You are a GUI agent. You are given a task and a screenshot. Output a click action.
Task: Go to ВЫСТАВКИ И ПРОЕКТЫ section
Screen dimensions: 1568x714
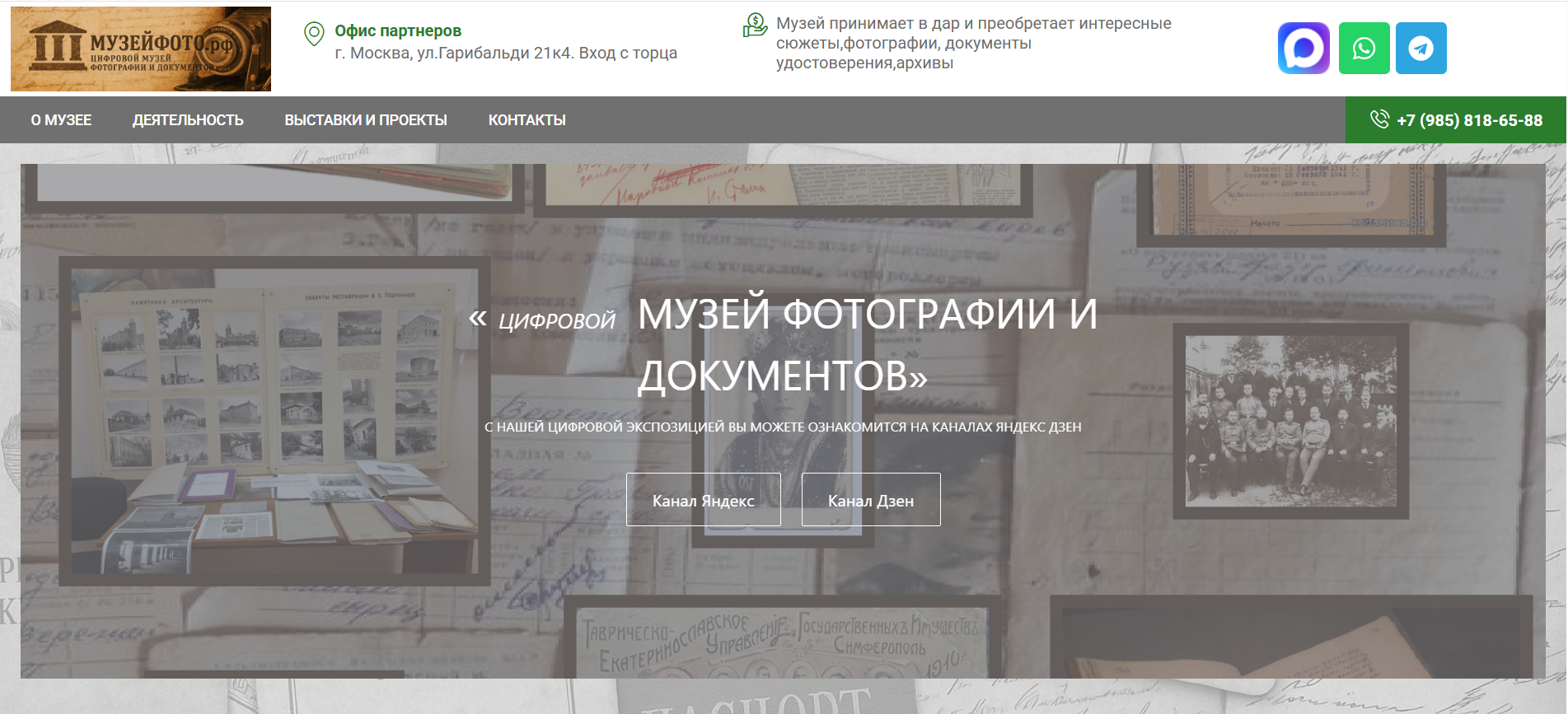366,120
